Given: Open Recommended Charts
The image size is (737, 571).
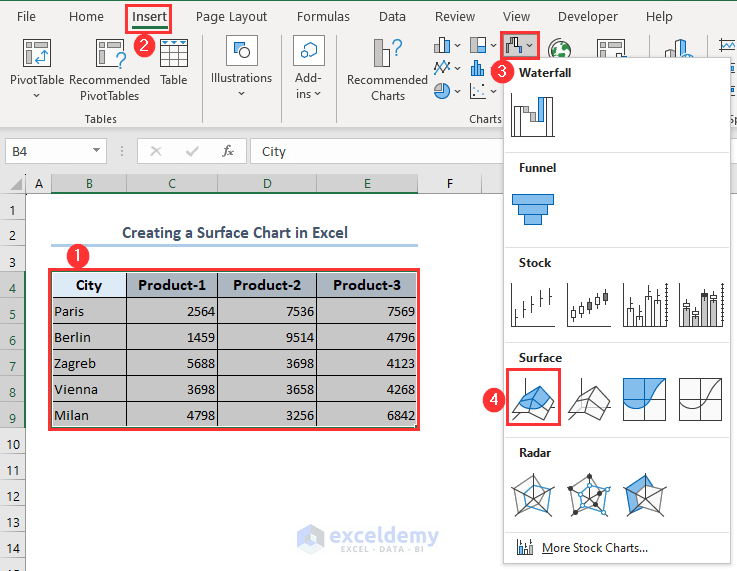Looking at the screenshot, I should [387, 70].
